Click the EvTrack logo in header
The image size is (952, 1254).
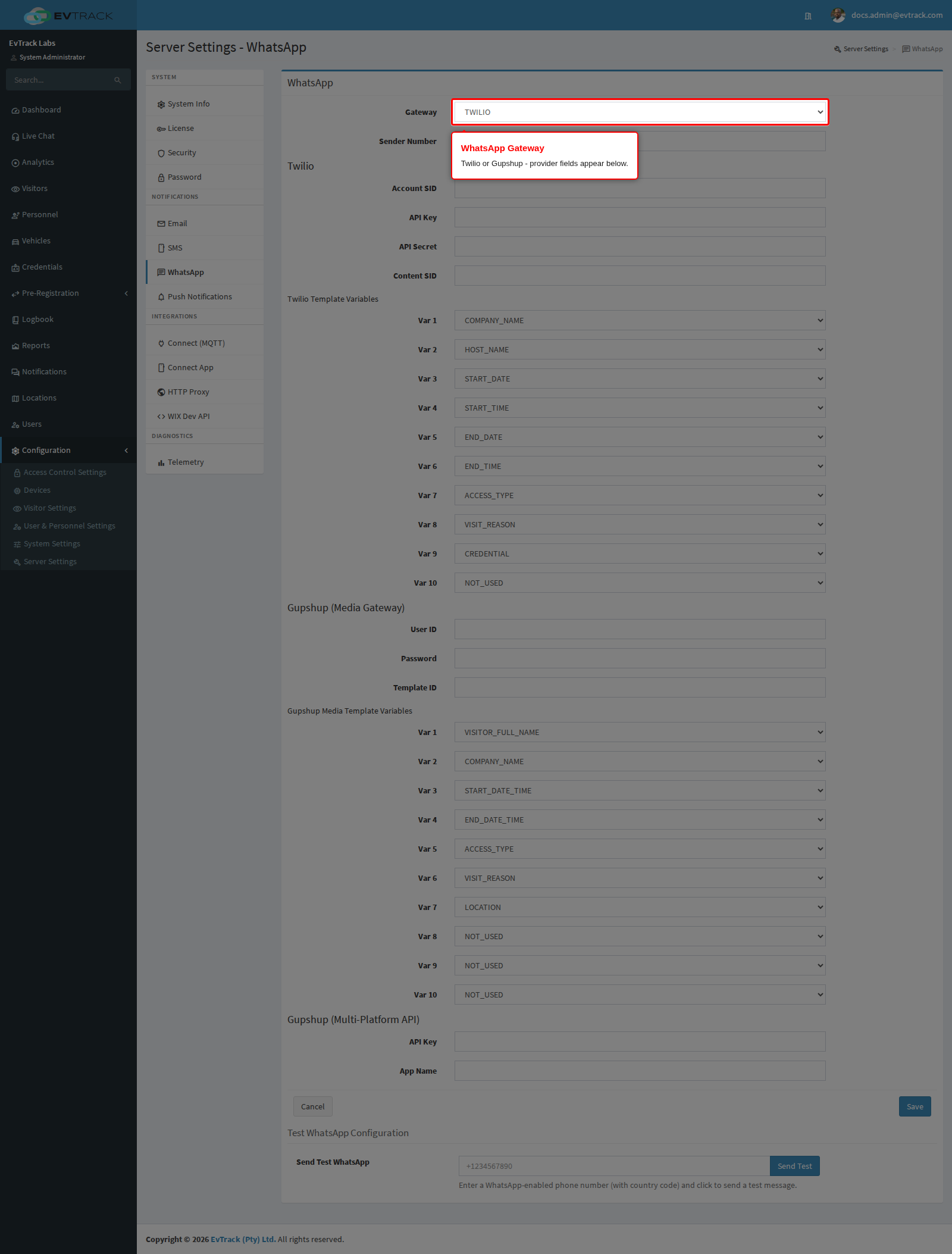click(68, 15)
